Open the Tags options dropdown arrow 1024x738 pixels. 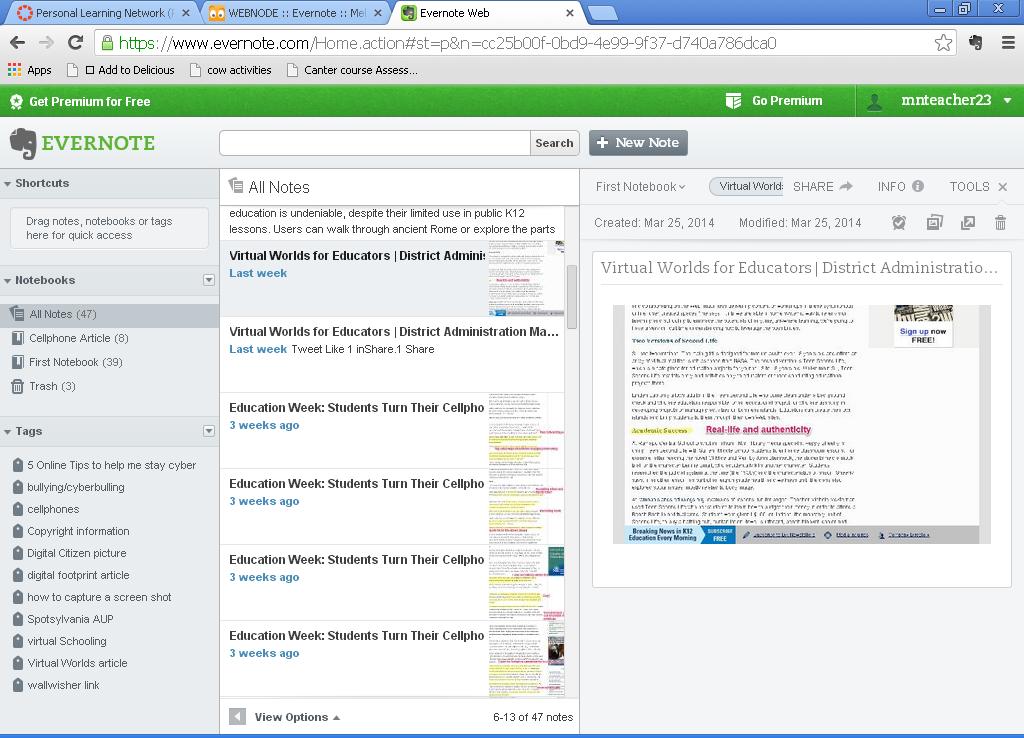[209, 431]
